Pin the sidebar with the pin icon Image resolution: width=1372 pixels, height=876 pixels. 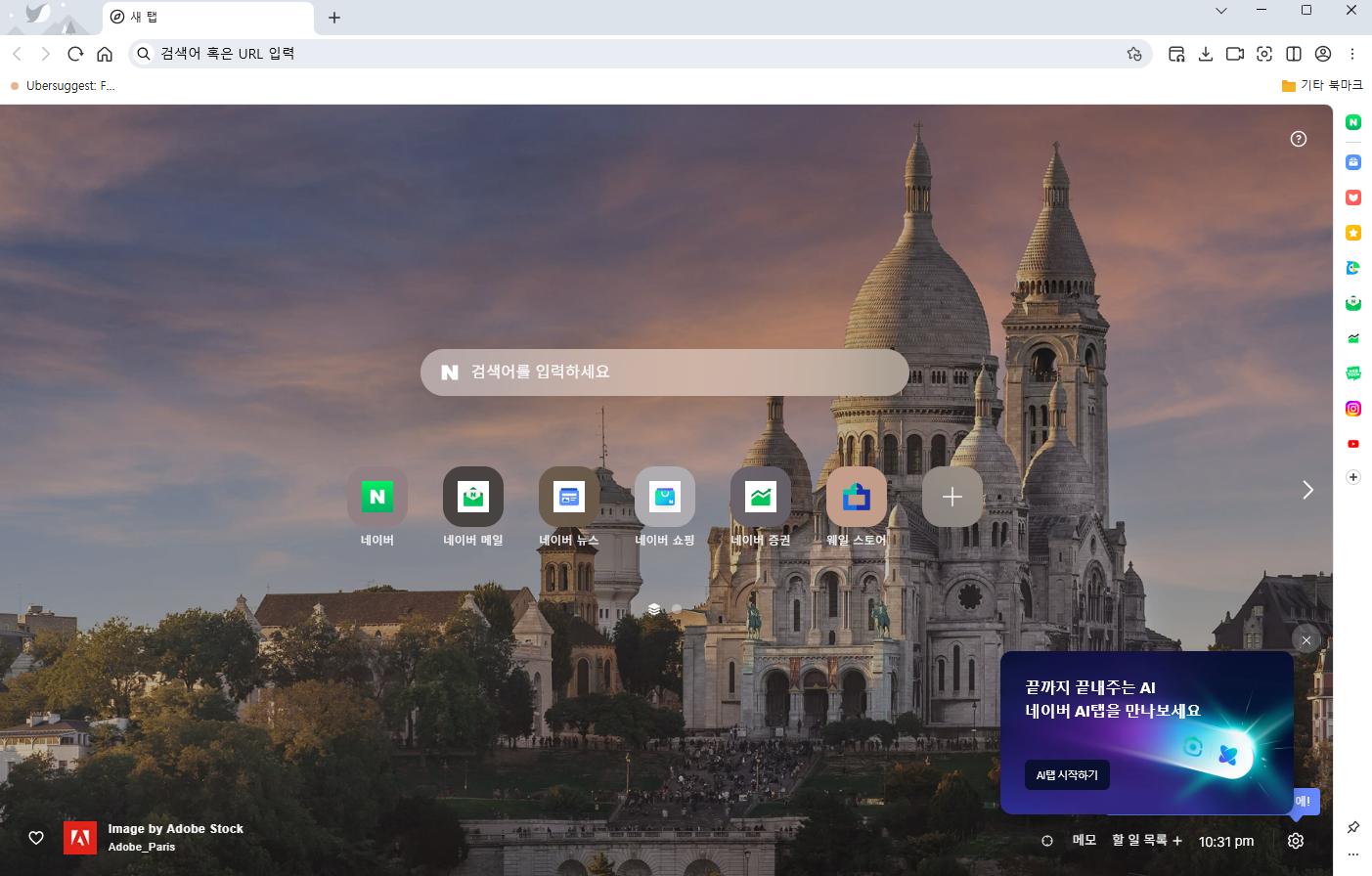1353,827
